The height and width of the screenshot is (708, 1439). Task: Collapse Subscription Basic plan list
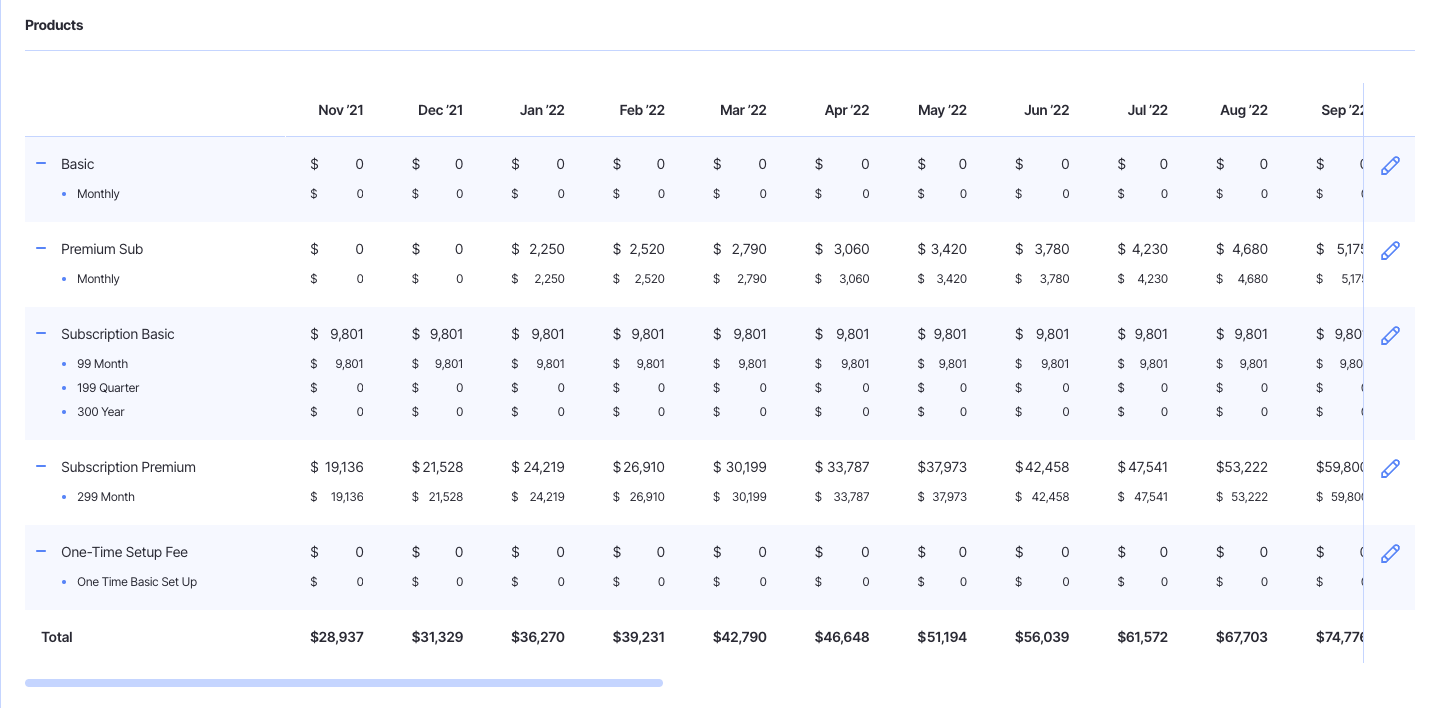point(41,334)
